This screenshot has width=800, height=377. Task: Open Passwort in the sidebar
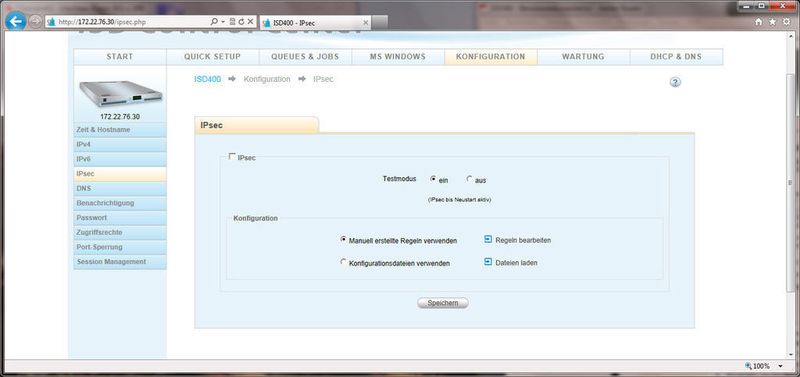pos(120,218)
